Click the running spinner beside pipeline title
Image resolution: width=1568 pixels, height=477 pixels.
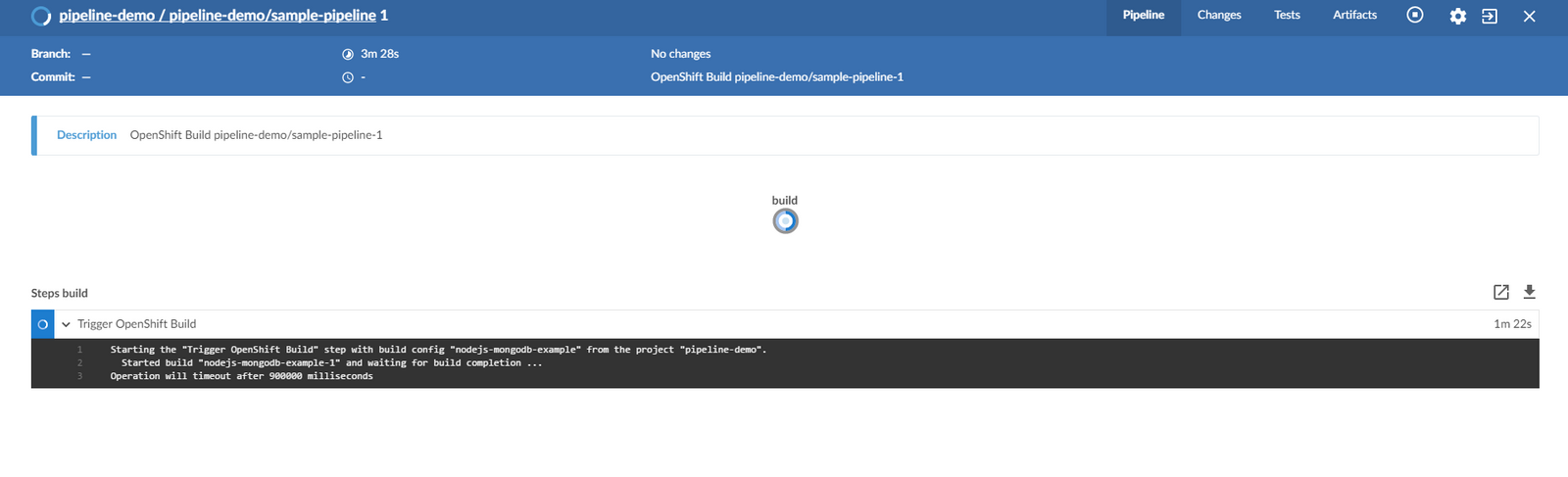point(41,16)
